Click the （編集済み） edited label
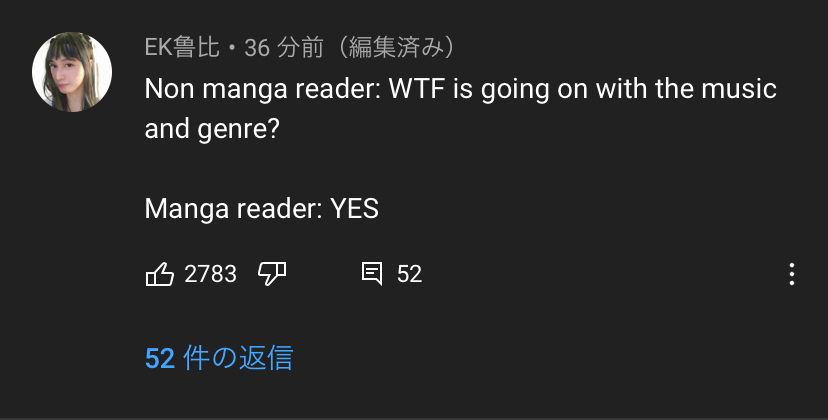The width and height of the screenshot is (828, 420). (396, 48)
